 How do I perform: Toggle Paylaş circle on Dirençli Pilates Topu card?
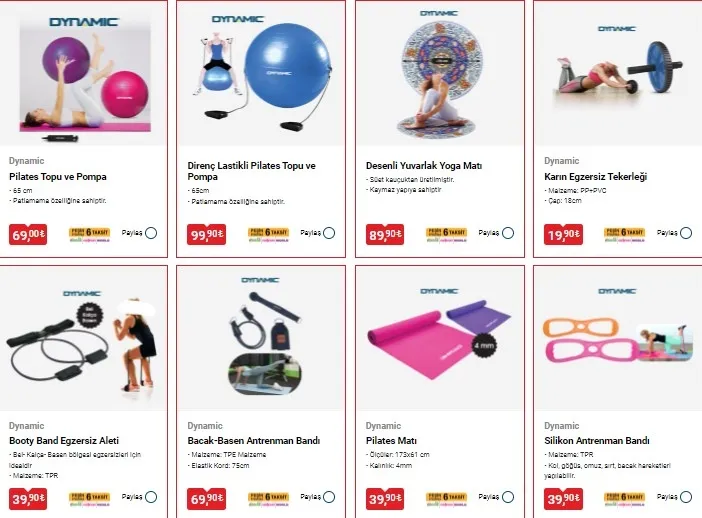[x=329, y=233]
